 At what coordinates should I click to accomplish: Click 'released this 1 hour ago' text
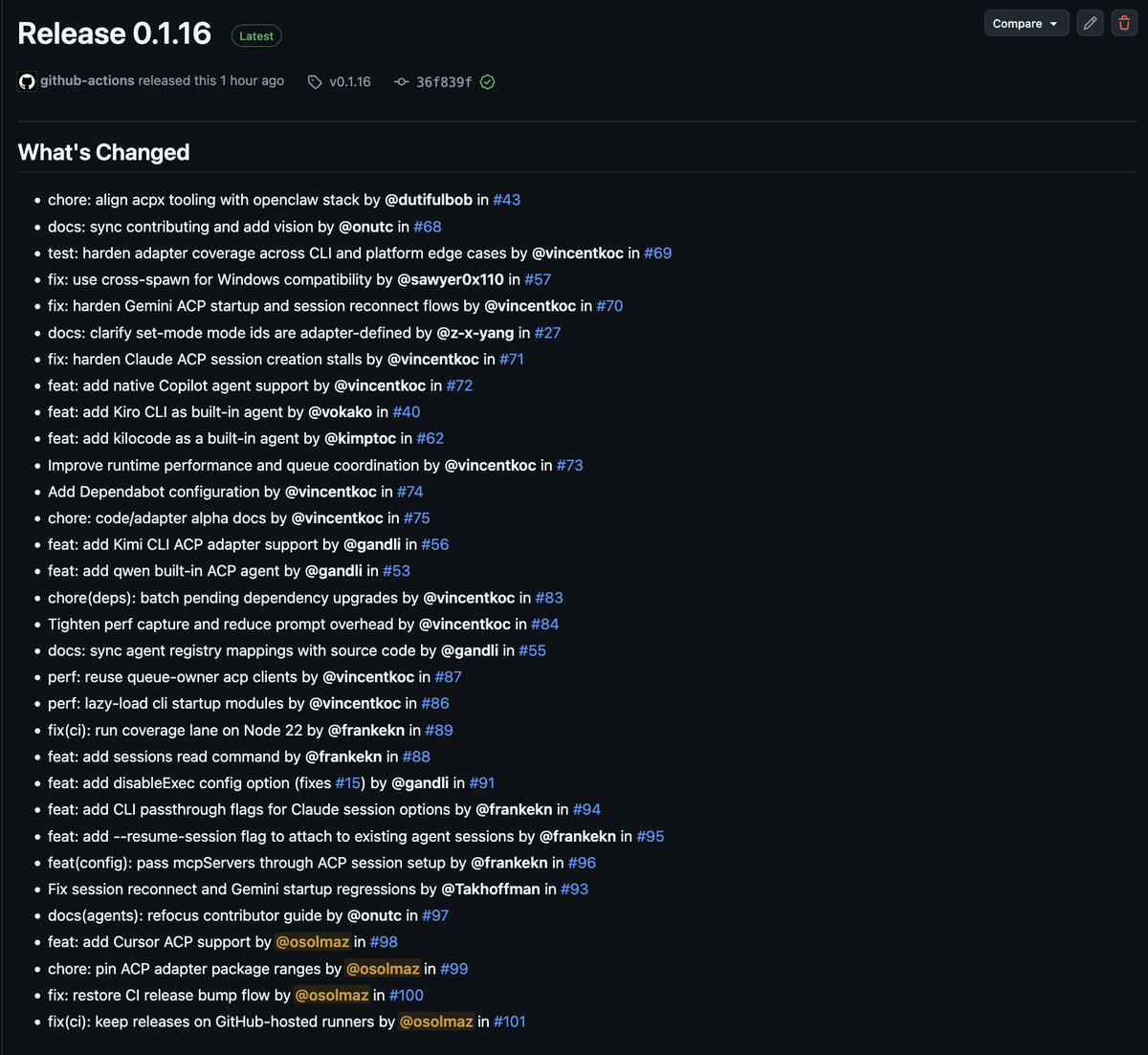click(x=211, y=81)
